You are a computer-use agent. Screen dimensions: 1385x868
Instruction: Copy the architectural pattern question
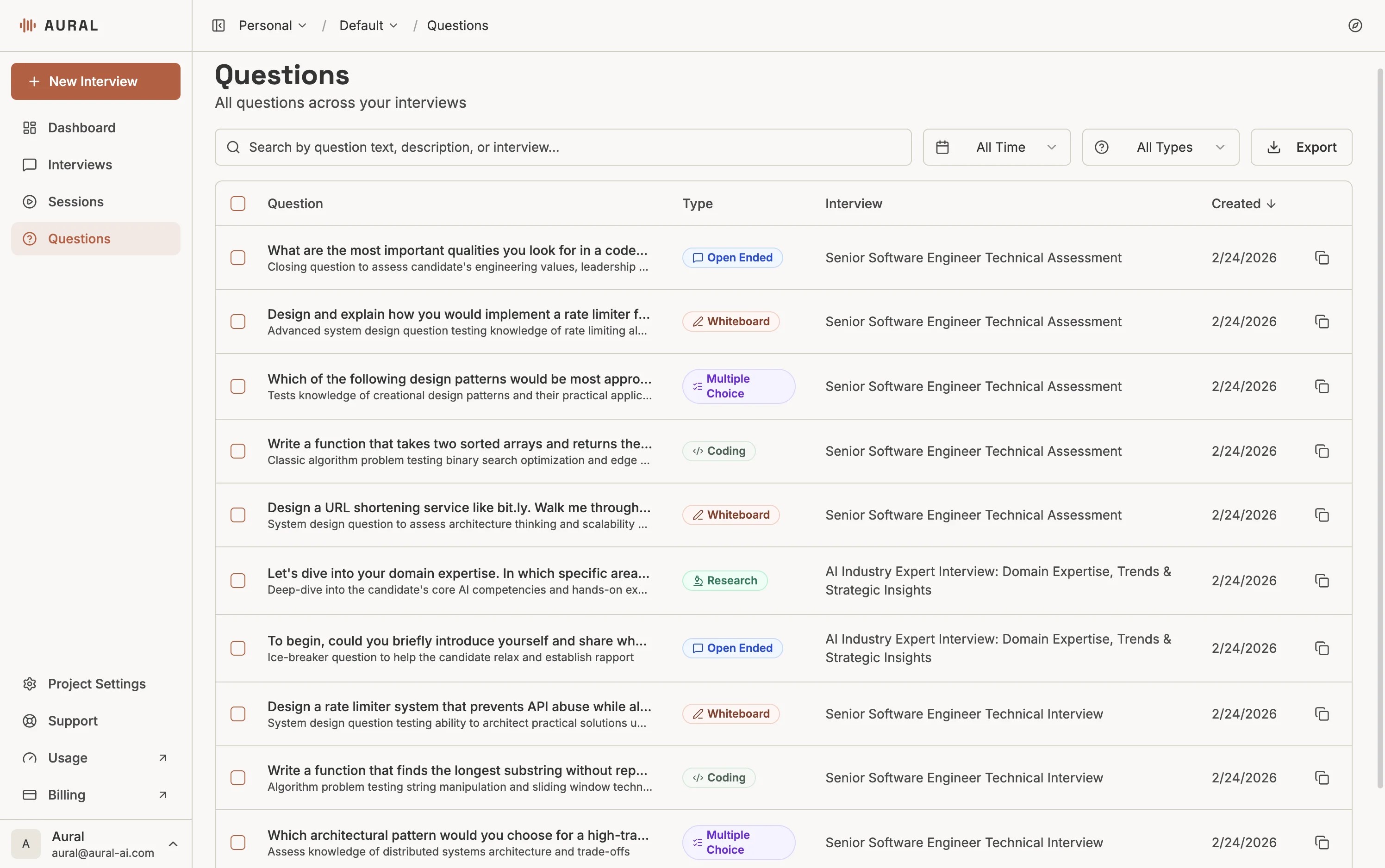click(1322, 842)
